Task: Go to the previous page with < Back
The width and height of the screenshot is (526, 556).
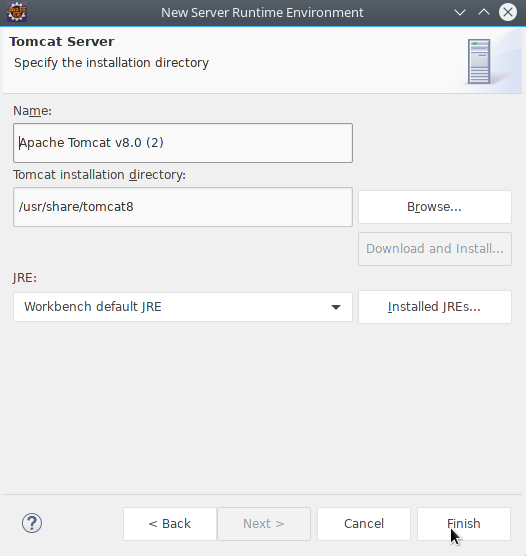Action: pyautogui.click(x=170, y=524)
